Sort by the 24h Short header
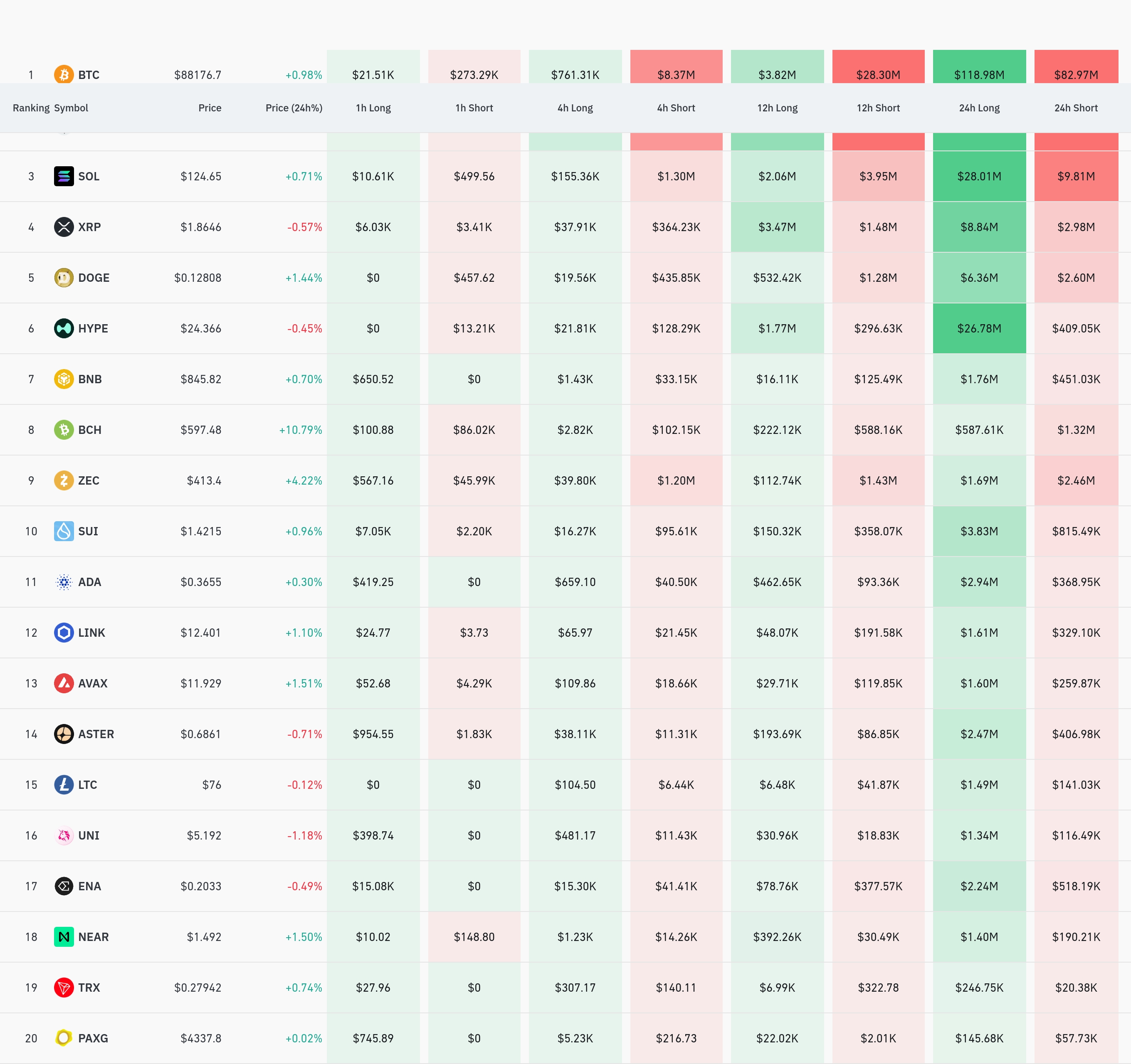Screen dimensions: 1131x1064 tap(1076, 108)
